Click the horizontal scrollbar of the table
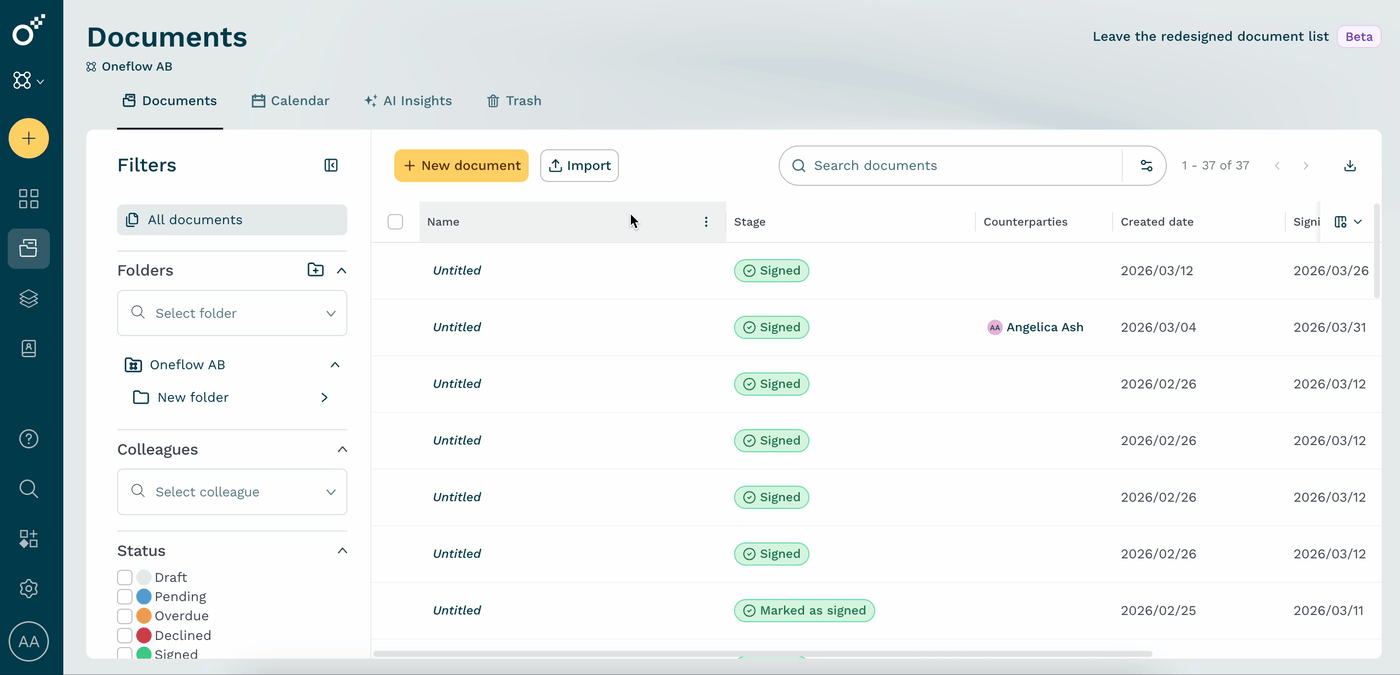Viewport: 1400px width, 675px height. (763, 654)
